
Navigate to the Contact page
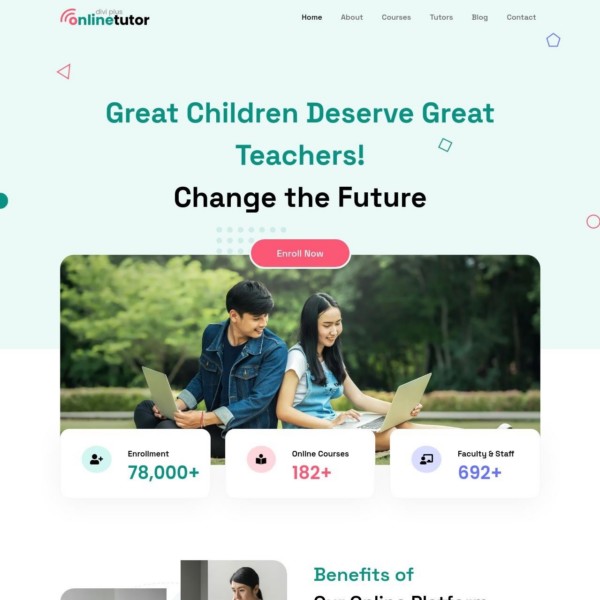click(521, 17)
